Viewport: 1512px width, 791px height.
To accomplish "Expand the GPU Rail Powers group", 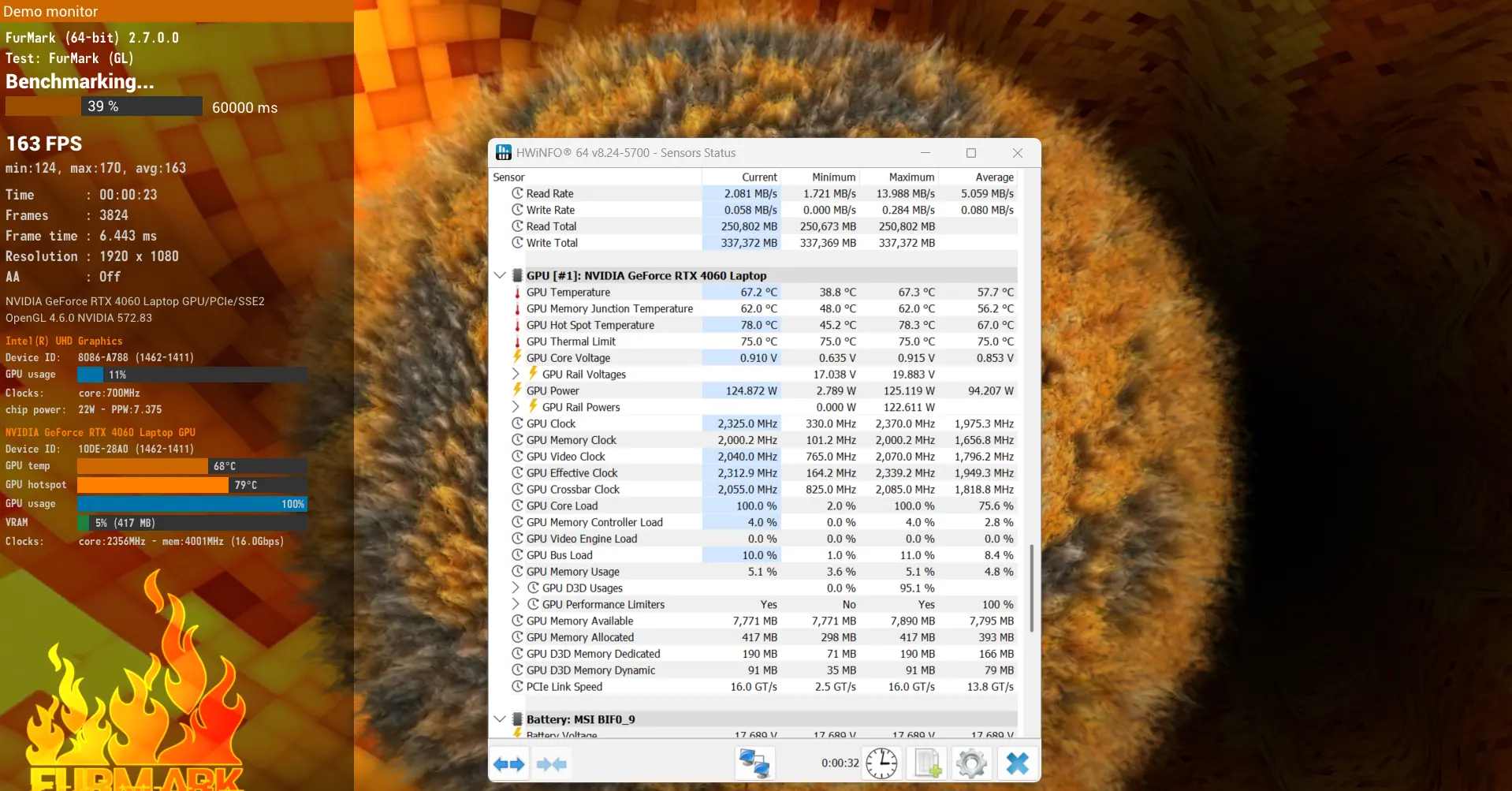I will 516,407.
